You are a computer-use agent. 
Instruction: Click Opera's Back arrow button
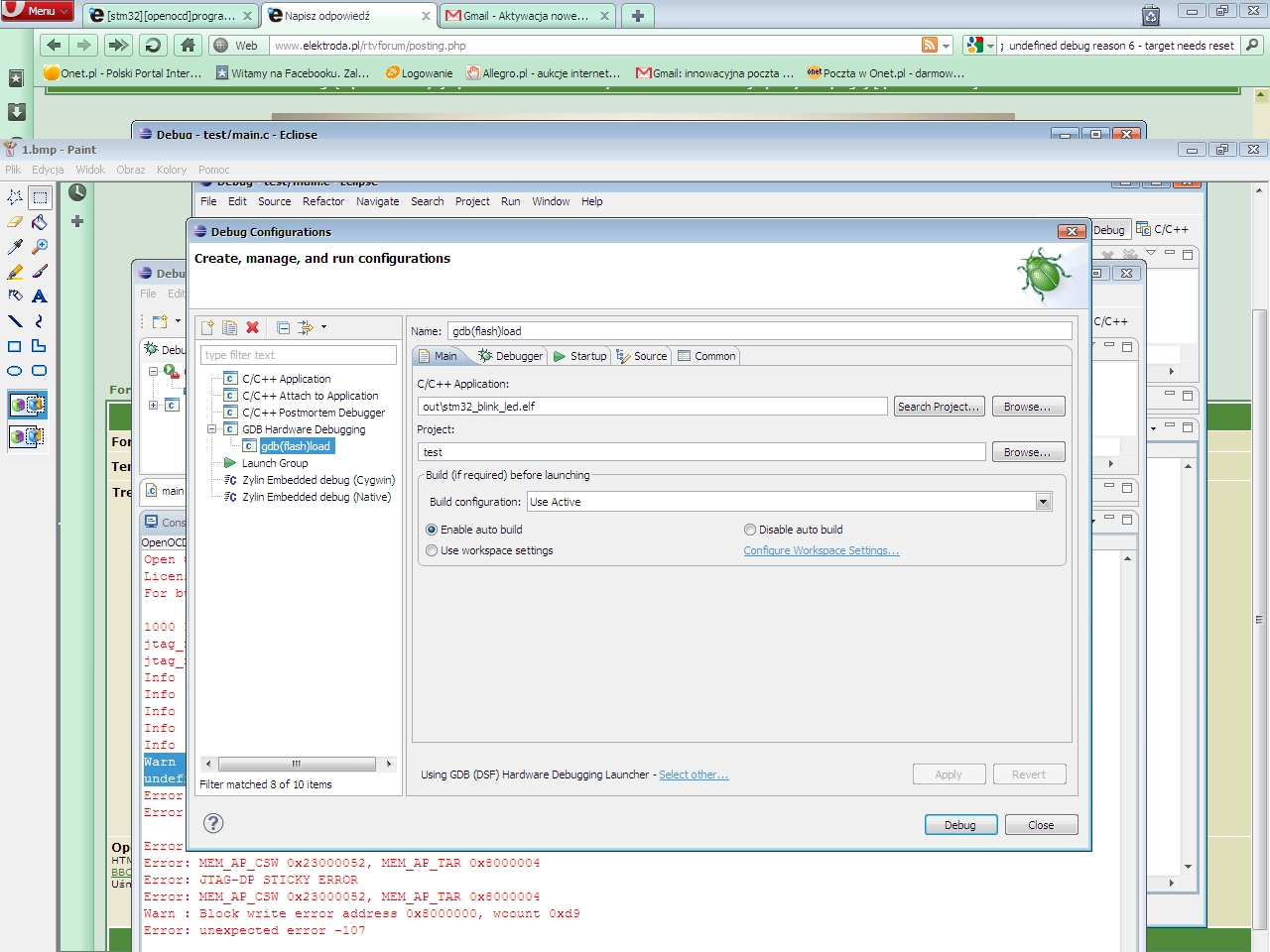coord(54,45)
